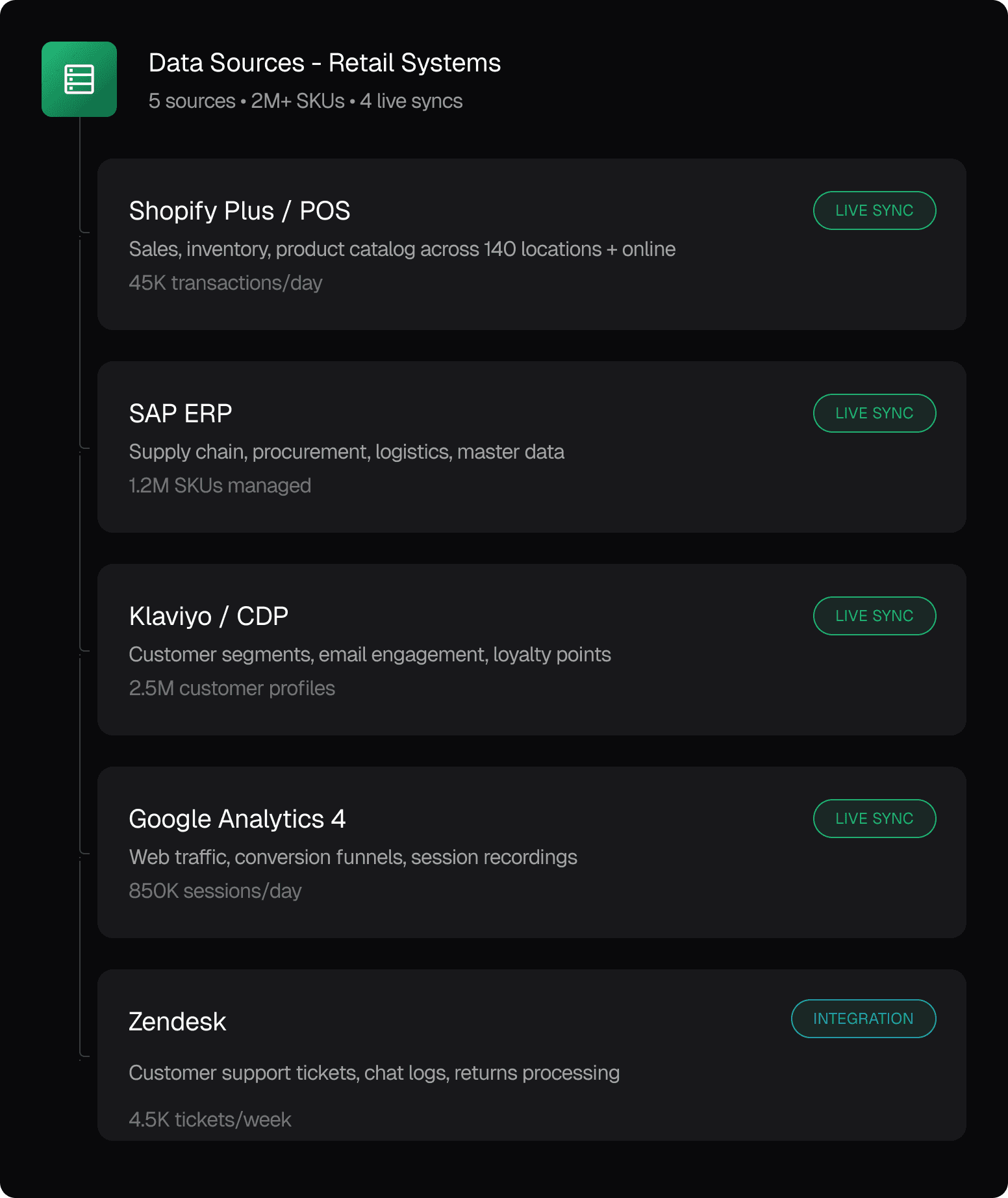The height and width of the screenshot is (1198, 1008).
Task: Click the Supply chain, procurement description text
Action: tap(346, 452)
